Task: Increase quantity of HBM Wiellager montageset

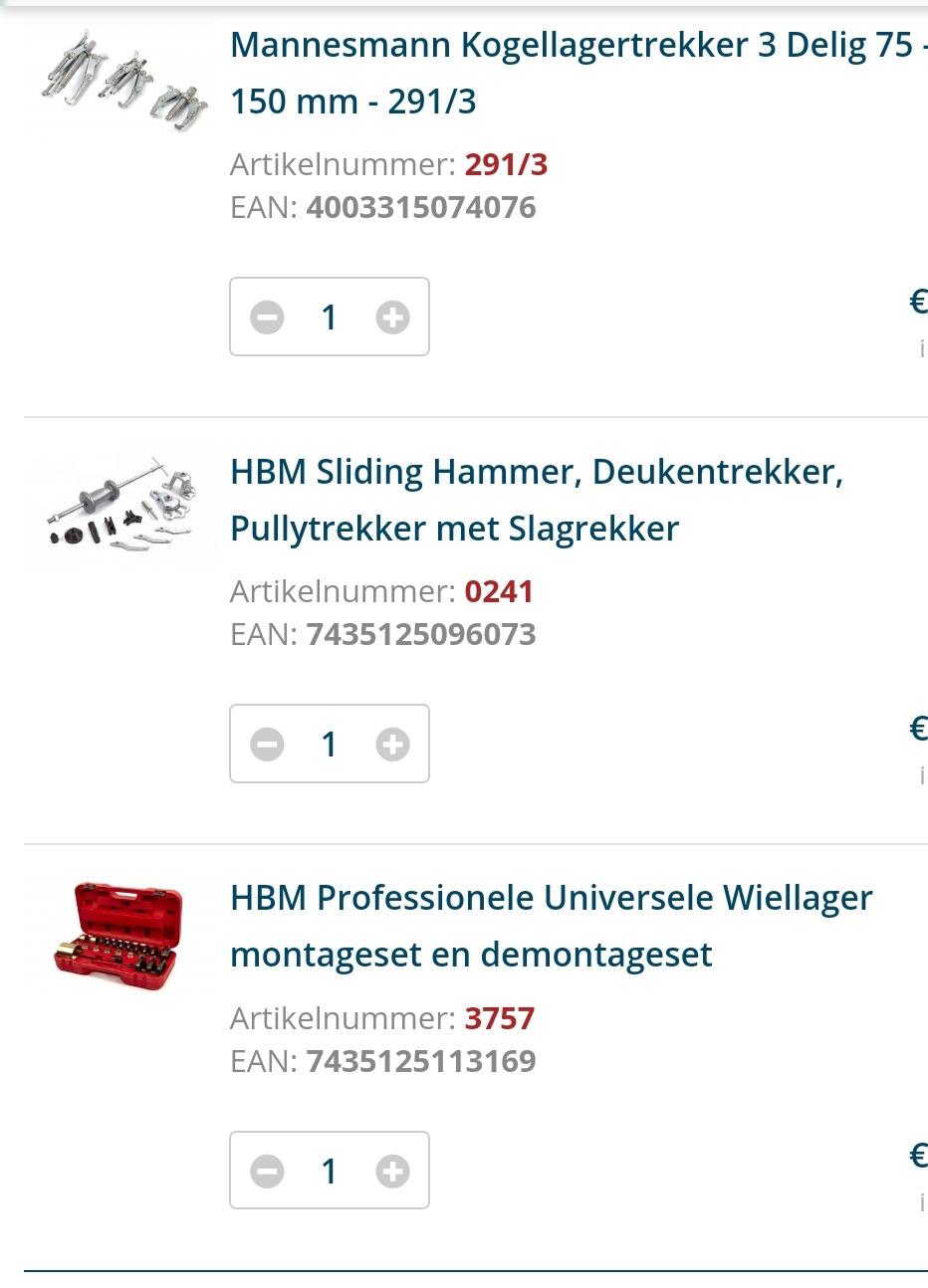Action: pos(392,1172)
